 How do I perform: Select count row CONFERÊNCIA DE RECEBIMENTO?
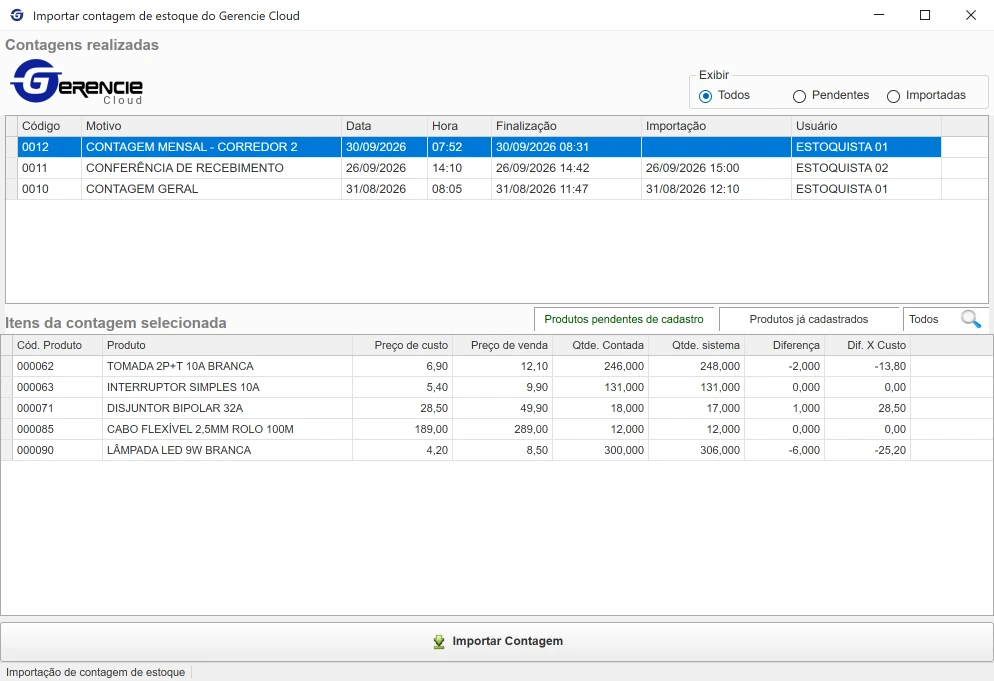coord(479,167)
